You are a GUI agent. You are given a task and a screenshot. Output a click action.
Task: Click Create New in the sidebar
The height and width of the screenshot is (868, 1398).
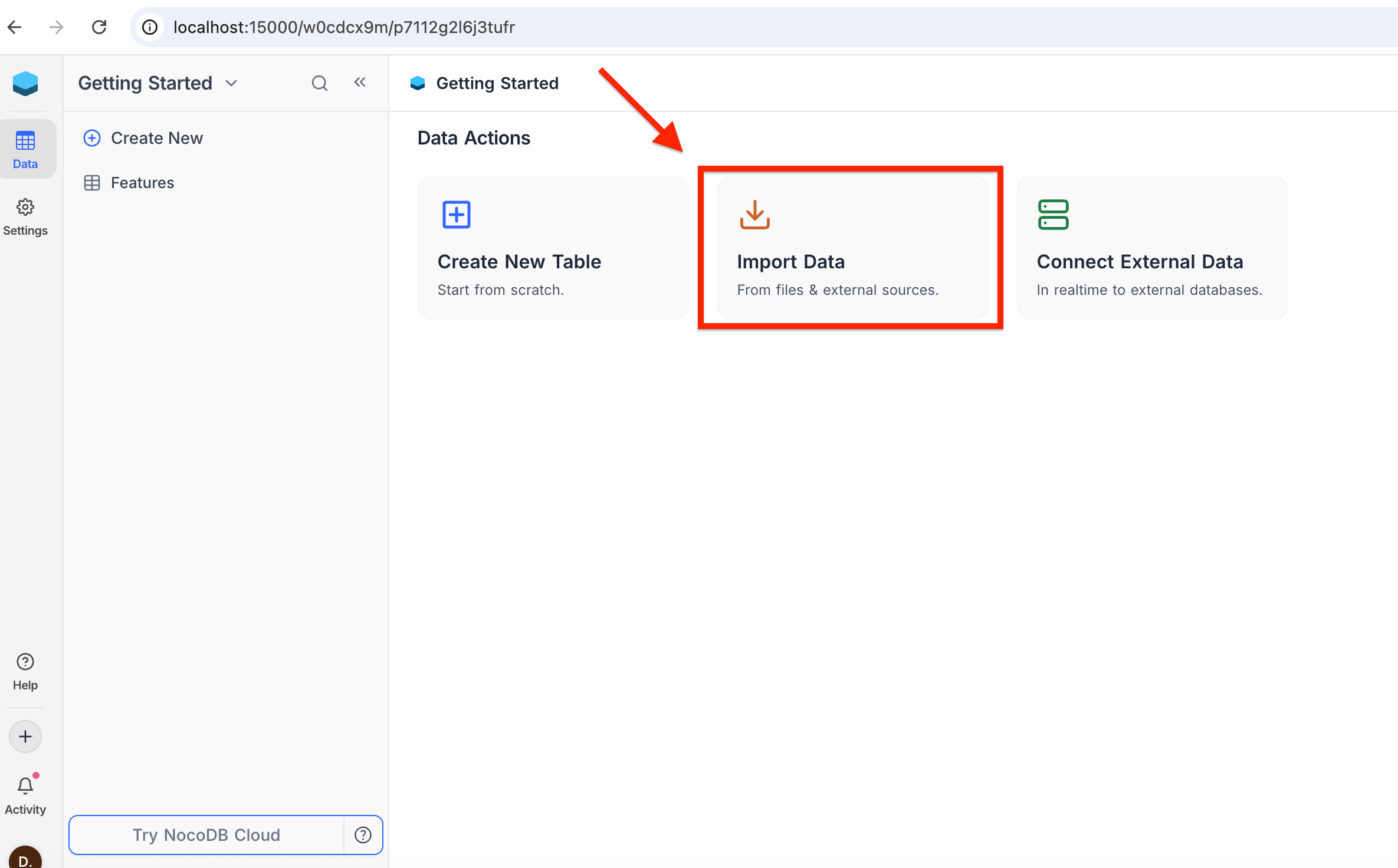143,138
